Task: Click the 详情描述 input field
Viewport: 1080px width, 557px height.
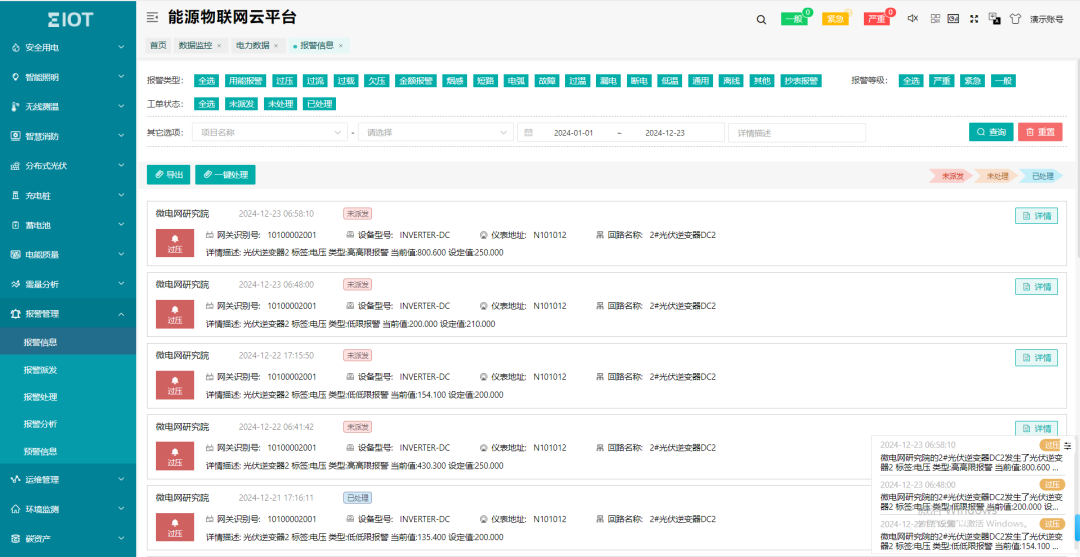Action: 797,132
